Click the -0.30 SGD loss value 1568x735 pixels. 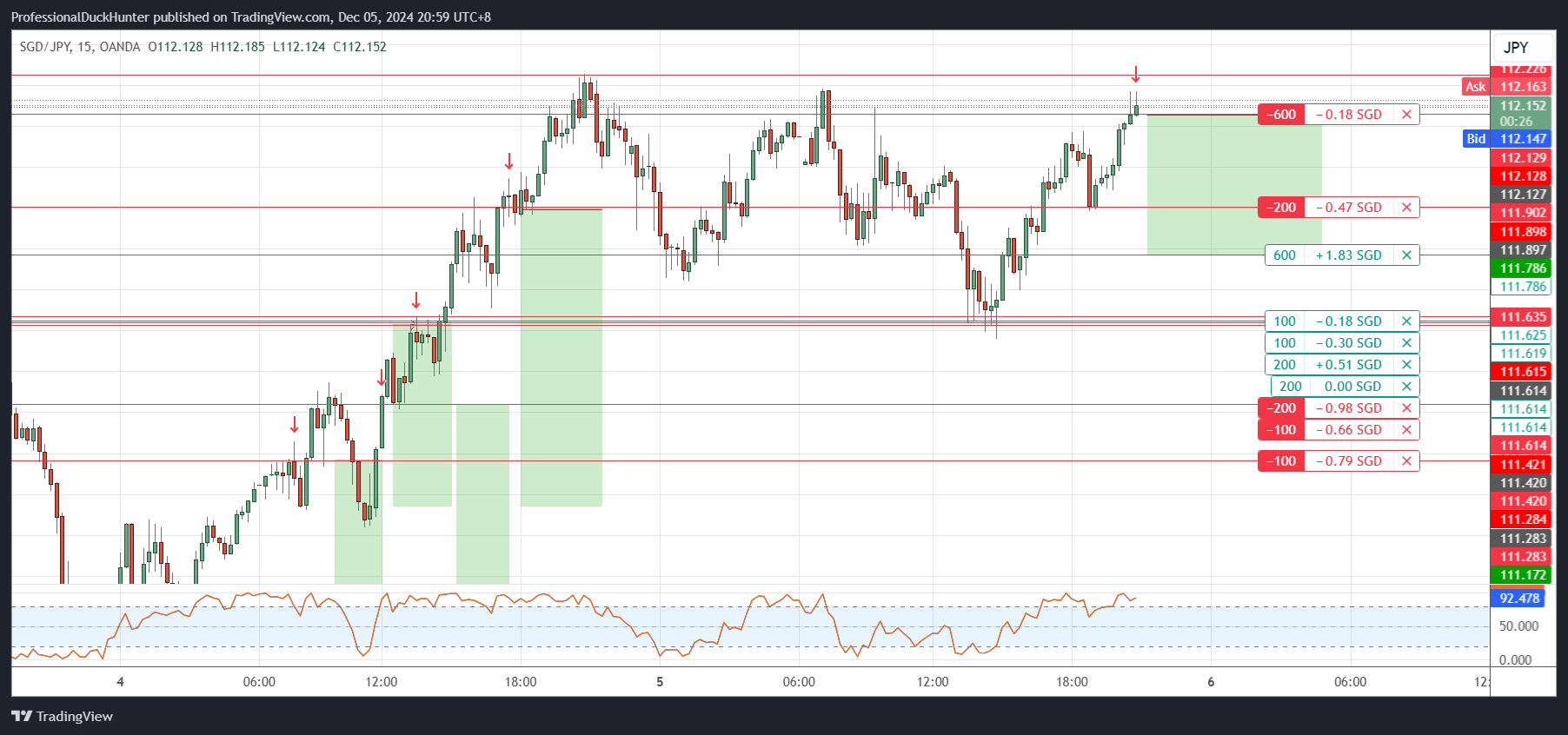click(x=1349, y=343)
